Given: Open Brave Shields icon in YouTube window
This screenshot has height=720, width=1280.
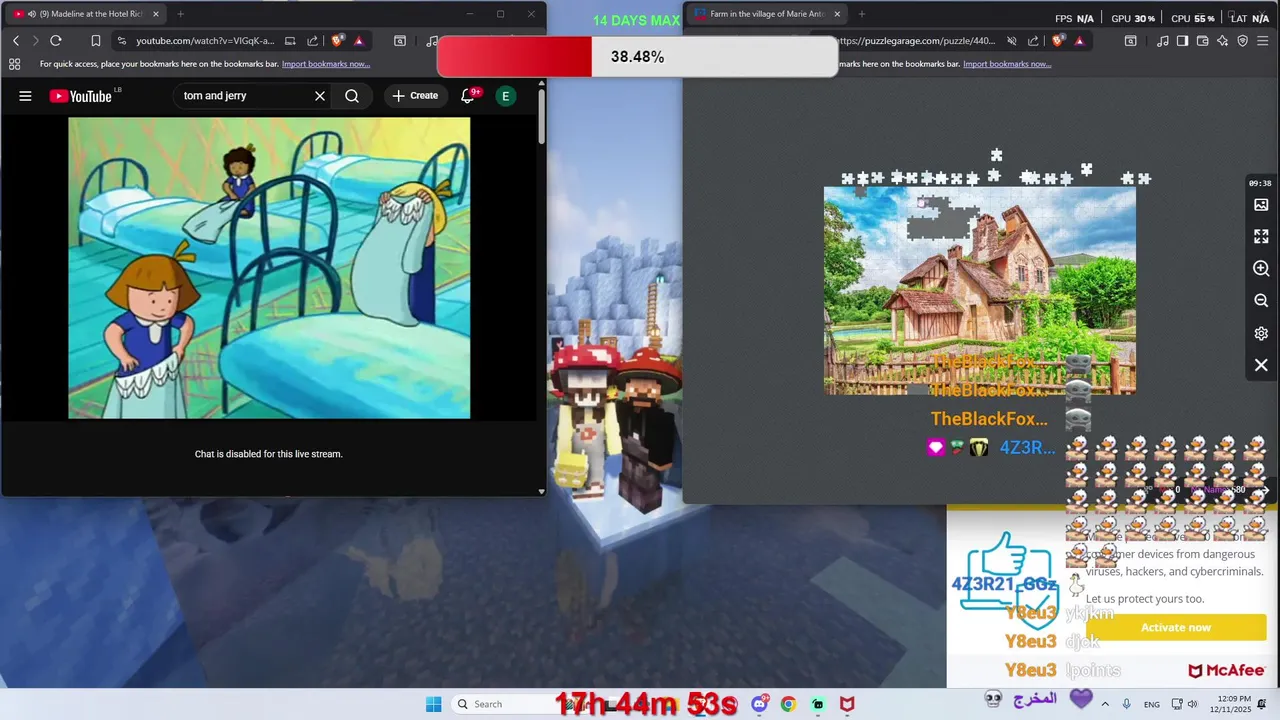Looking at the screenshot, I should [x=337, y=41].
